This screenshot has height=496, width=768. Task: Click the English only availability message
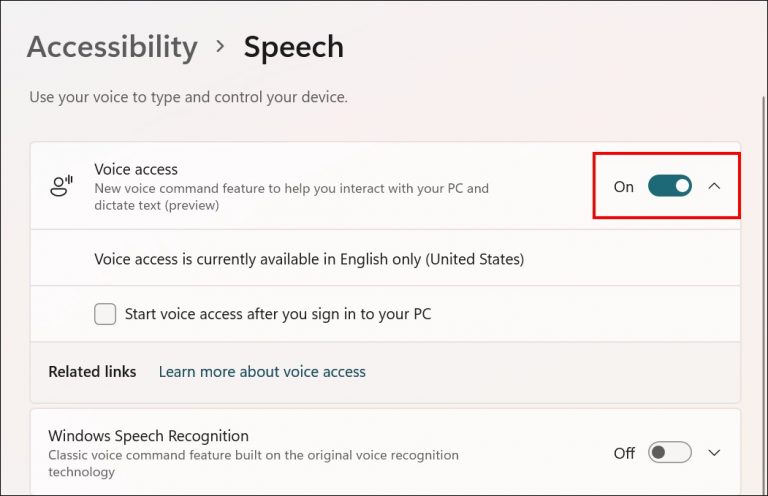coord(309,259)
